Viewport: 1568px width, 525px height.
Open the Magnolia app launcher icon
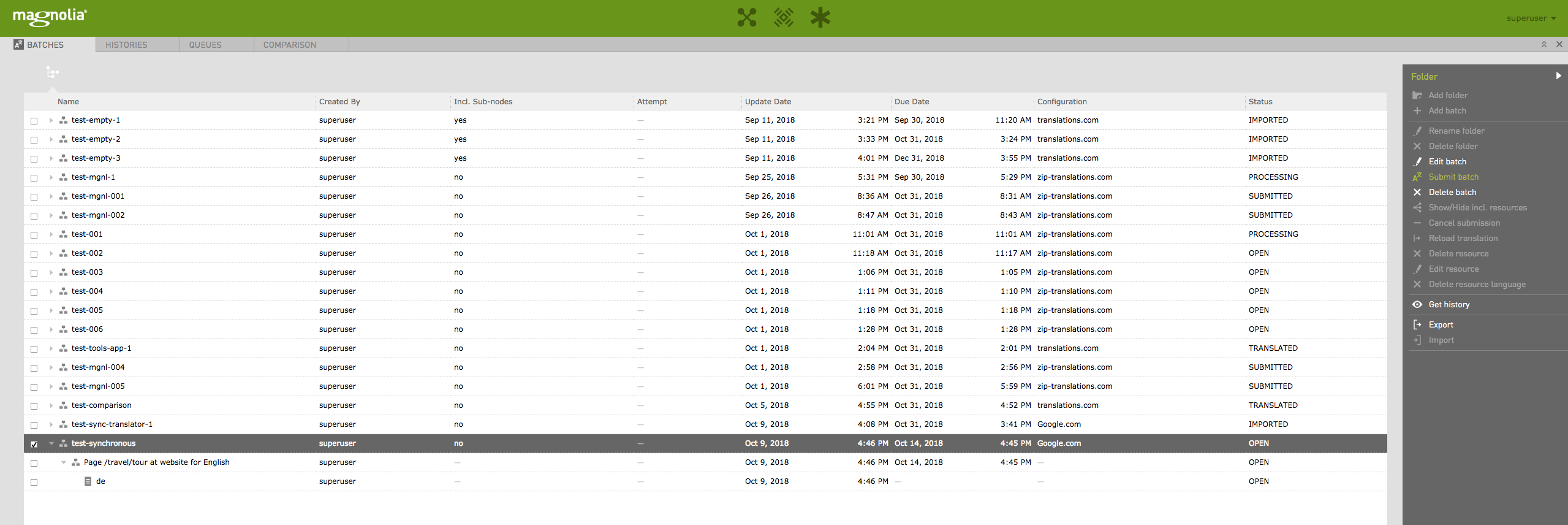click(x=746, y=18)
